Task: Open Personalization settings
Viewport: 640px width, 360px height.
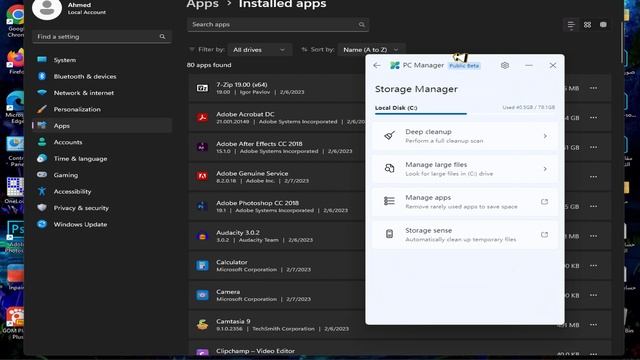Action: pyautogui.click(x=102, y=109)
